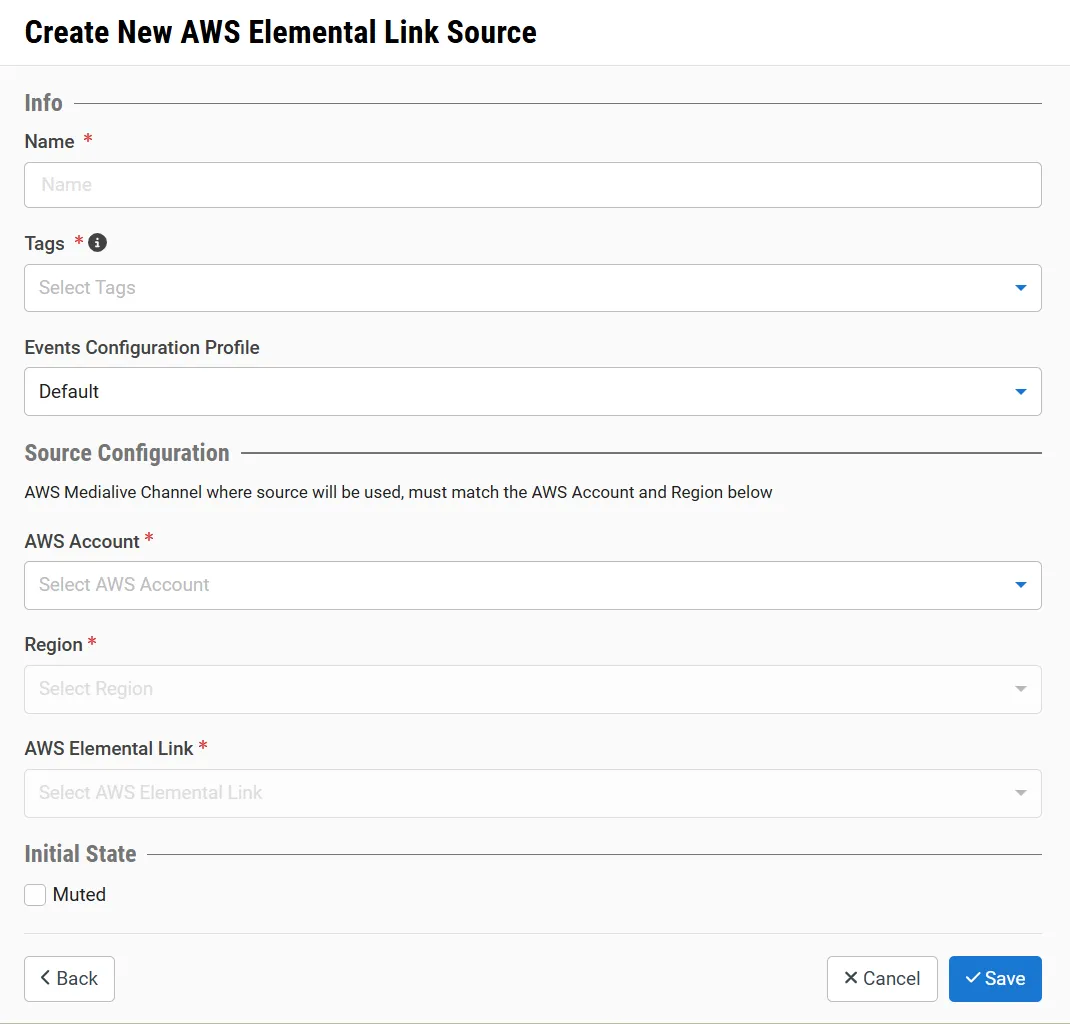Open the Select Tags dropdown
Screen dimensions: 1070x1024
[x=532, y=288]
